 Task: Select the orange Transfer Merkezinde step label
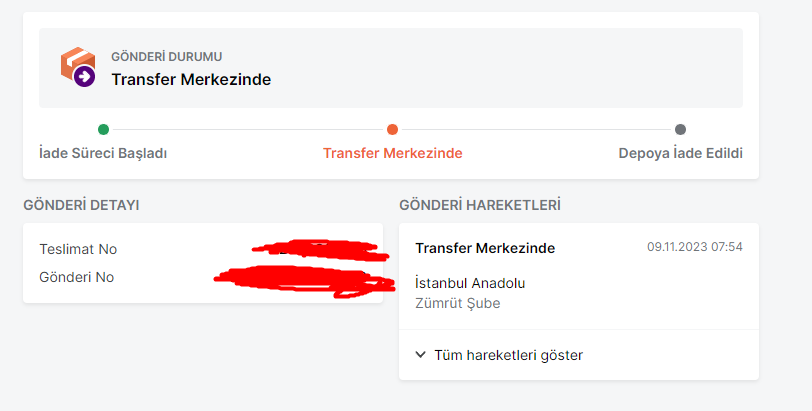pyautogui.click(x=392, y=154)
